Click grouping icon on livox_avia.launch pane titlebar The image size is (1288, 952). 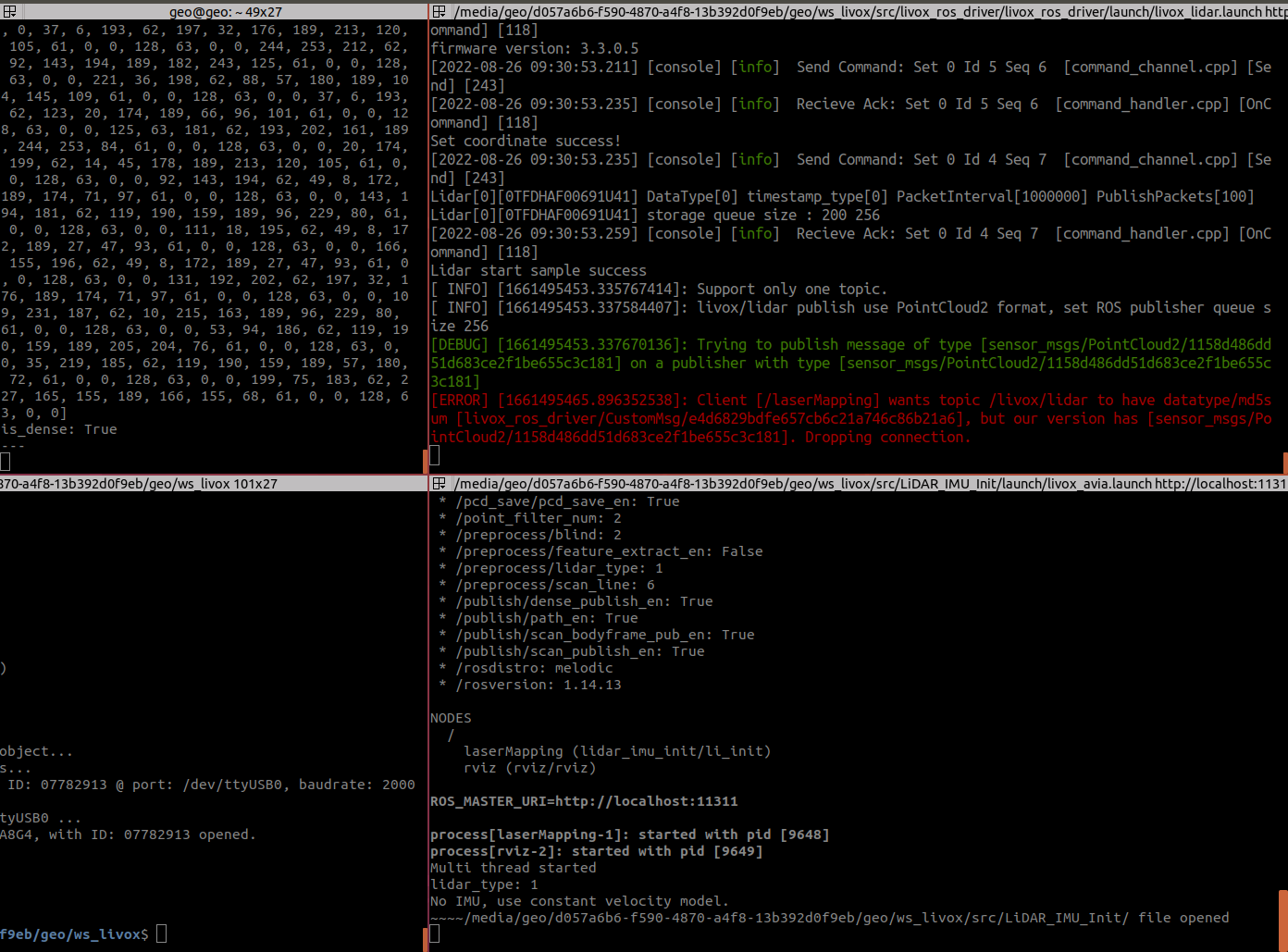pyautogui.click(x=439, y=483)
